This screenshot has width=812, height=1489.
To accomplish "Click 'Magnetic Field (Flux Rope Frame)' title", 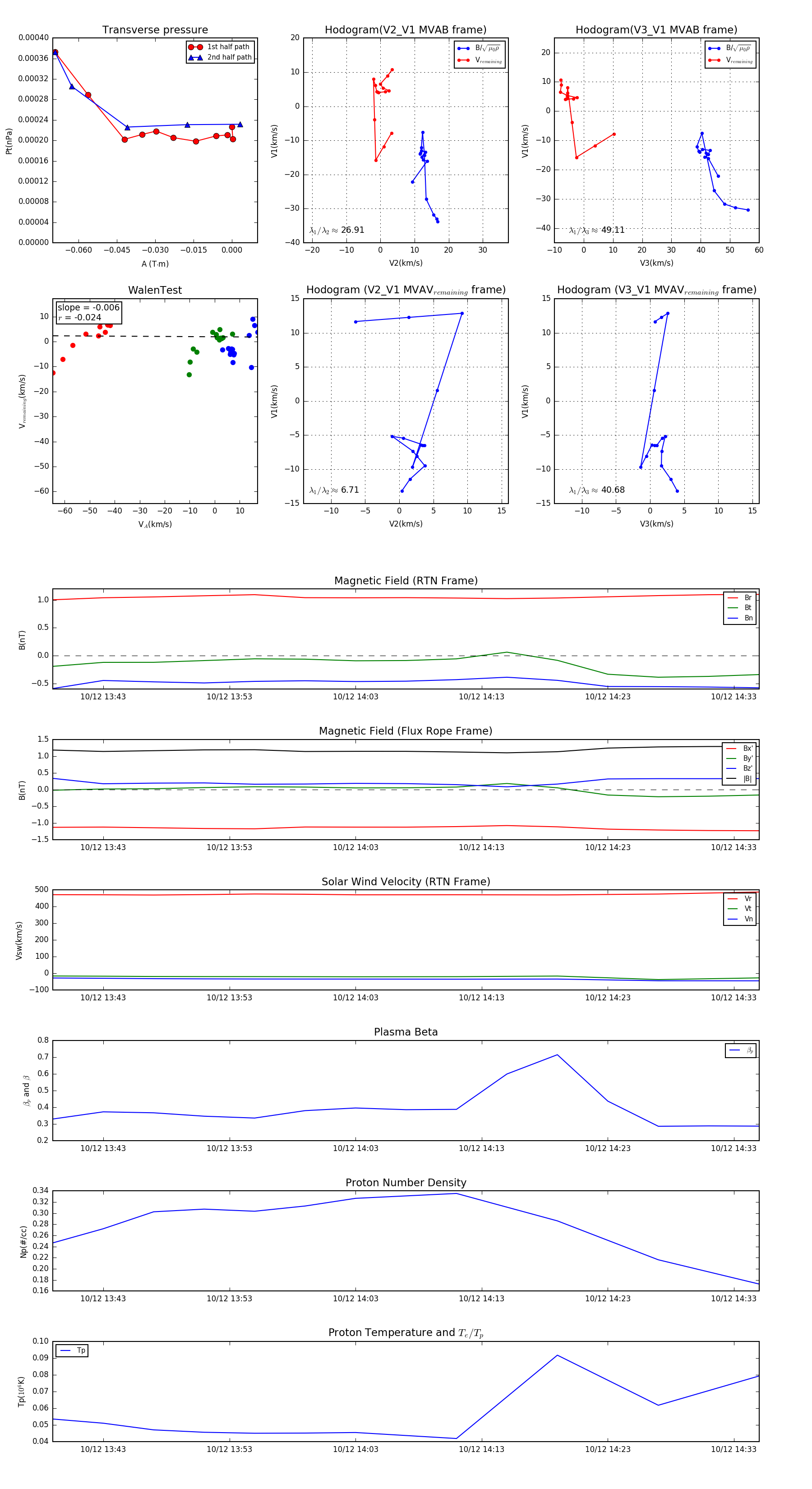I will (406, 731).
